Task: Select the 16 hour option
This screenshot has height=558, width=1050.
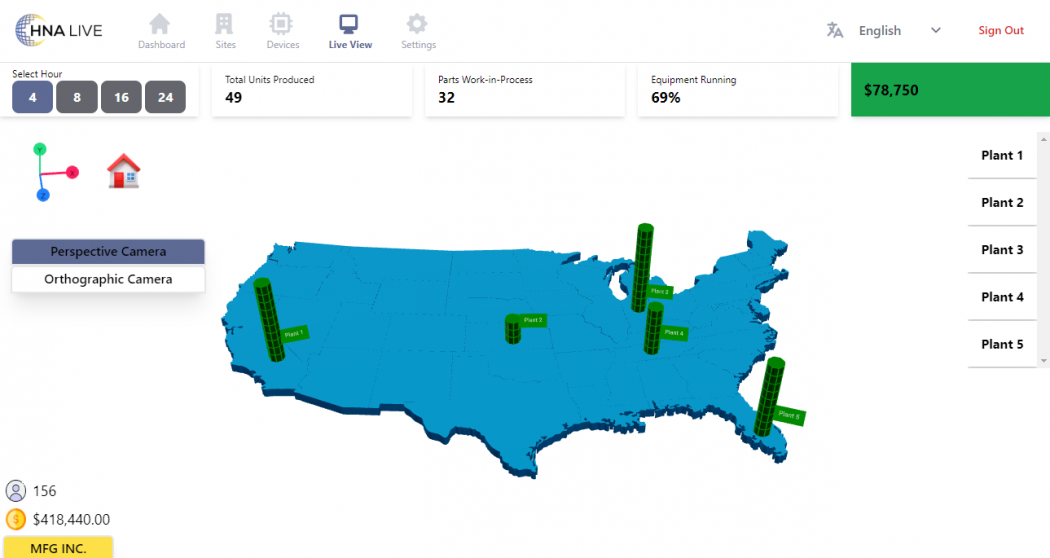Action: (x=121, y=97)
